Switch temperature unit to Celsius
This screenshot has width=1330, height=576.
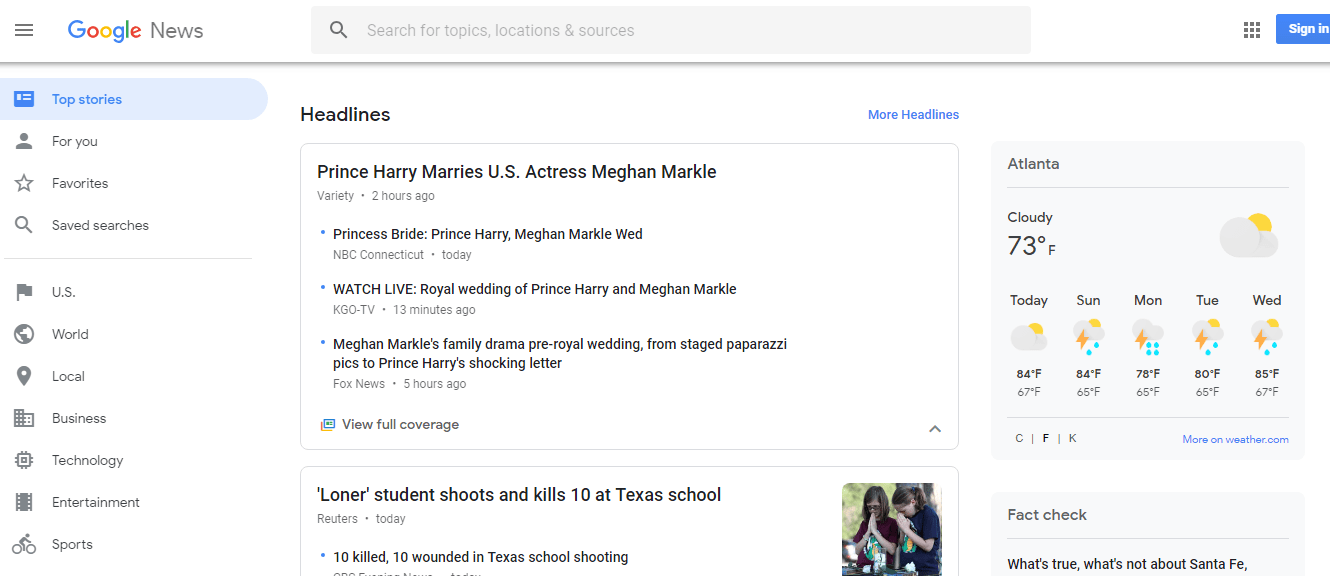tap(1019, 438)
